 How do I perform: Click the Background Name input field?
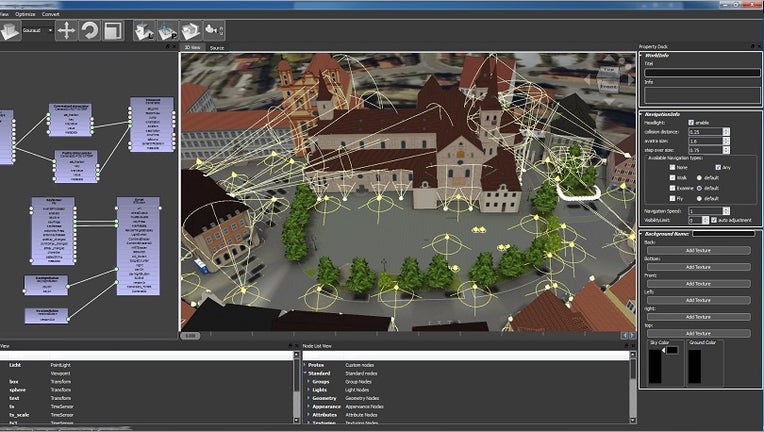(724, 234)
